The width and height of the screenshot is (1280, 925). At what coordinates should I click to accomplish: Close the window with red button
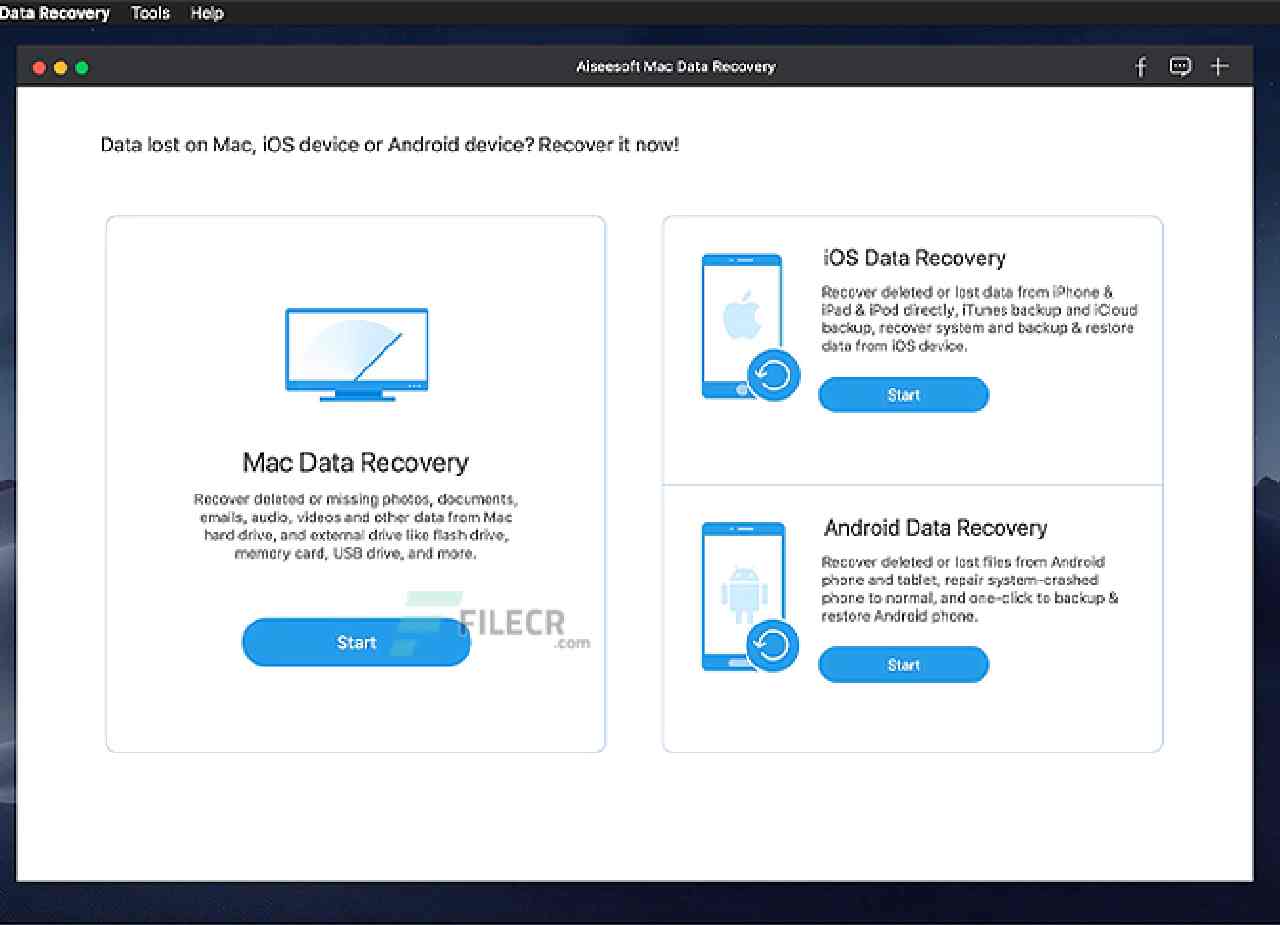click(x=39, y=67)
